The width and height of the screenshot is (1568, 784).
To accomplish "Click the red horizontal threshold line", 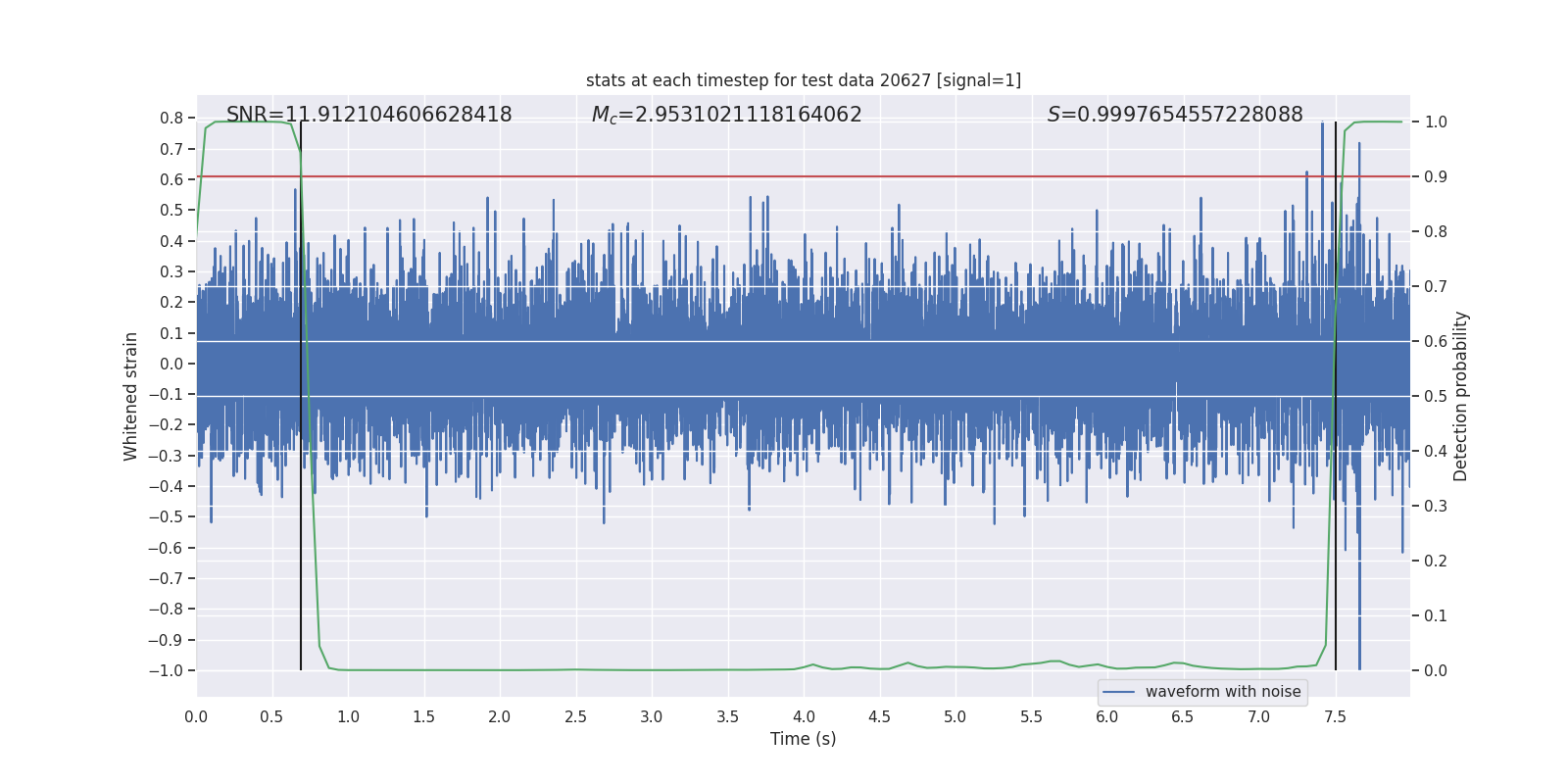I will click(784, 176).
